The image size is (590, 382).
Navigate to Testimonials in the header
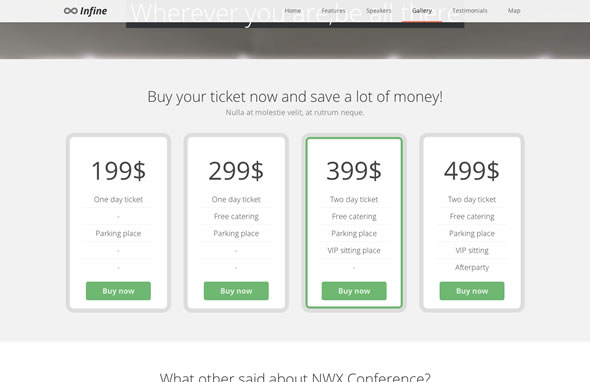(x=470, y=11)
